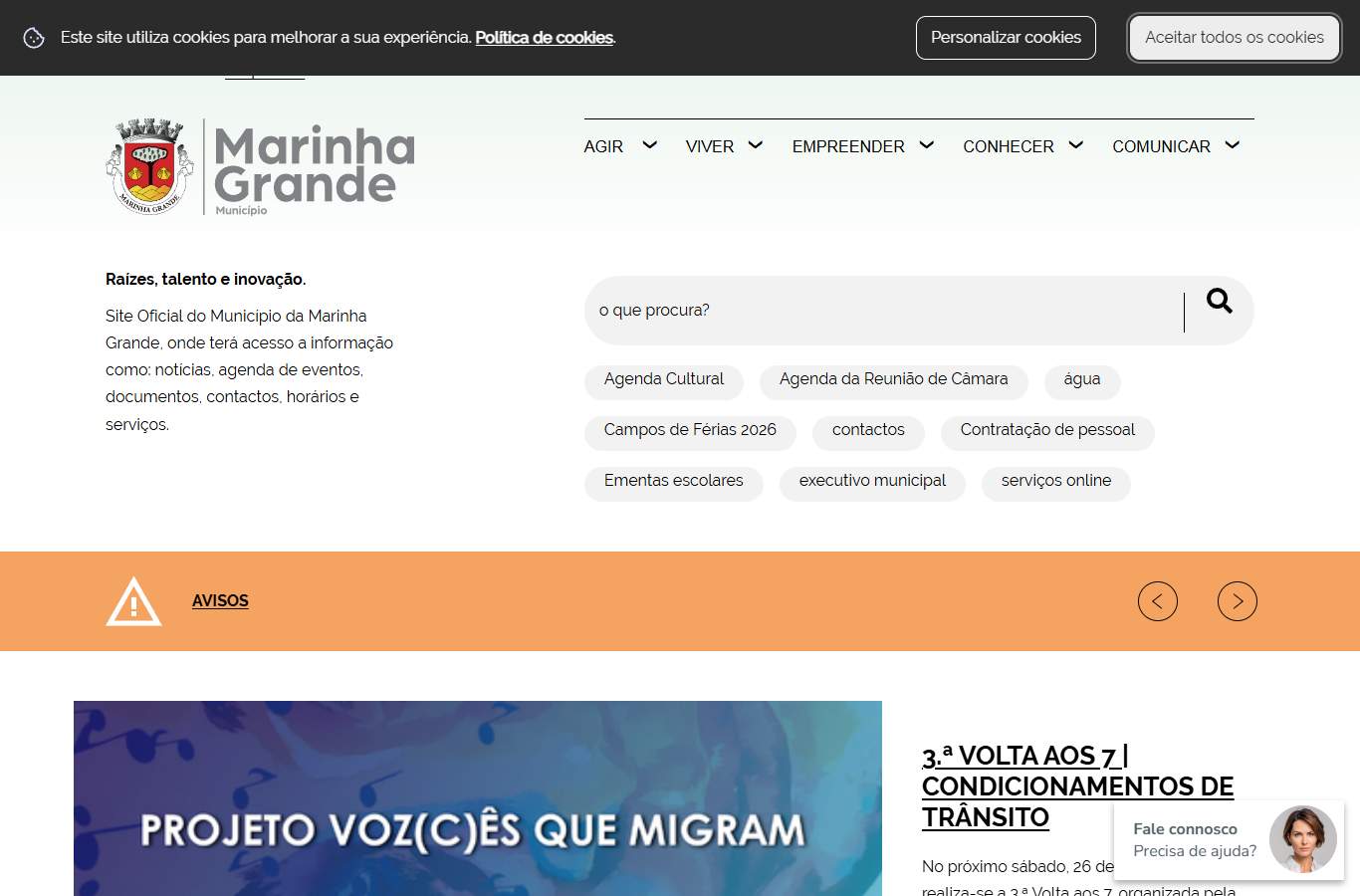Click the cookie icon in the banner
The image size is (1360, 896).
(x=34, y=38)
